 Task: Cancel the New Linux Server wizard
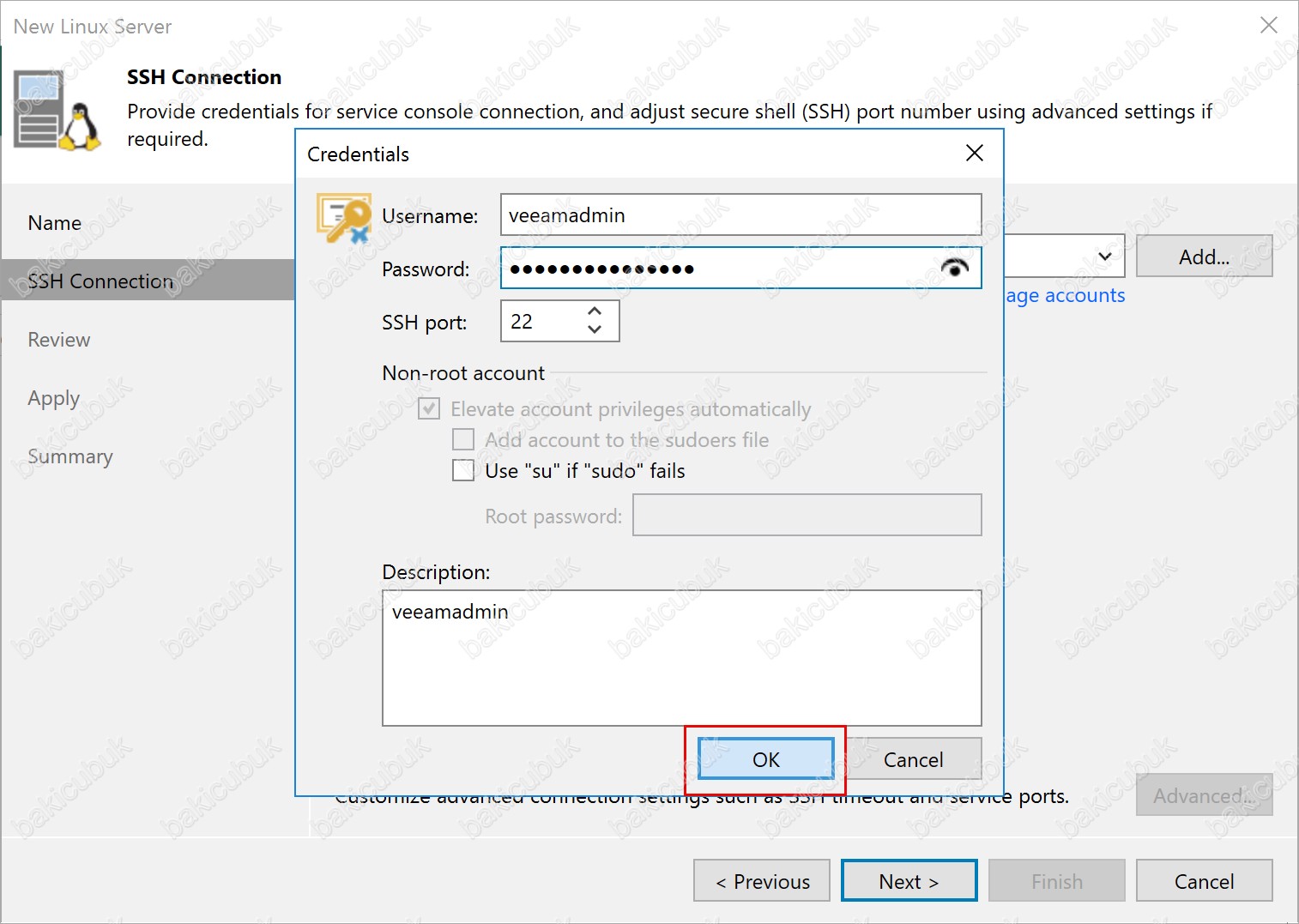(x=1204, y=881)
